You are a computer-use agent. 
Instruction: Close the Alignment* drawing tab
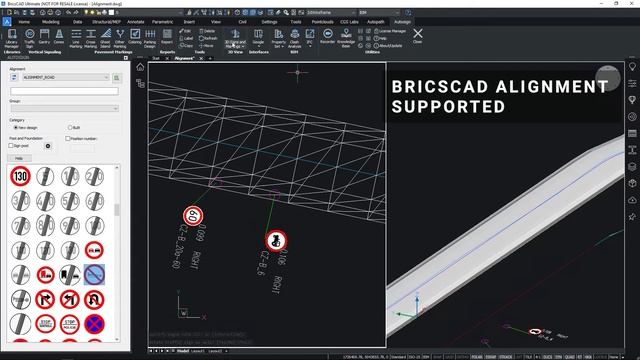click(201, 59)
